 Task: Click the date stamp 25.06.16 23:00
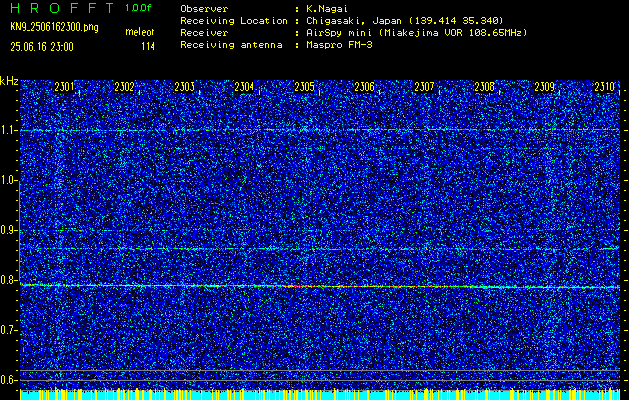pos(42,47)
